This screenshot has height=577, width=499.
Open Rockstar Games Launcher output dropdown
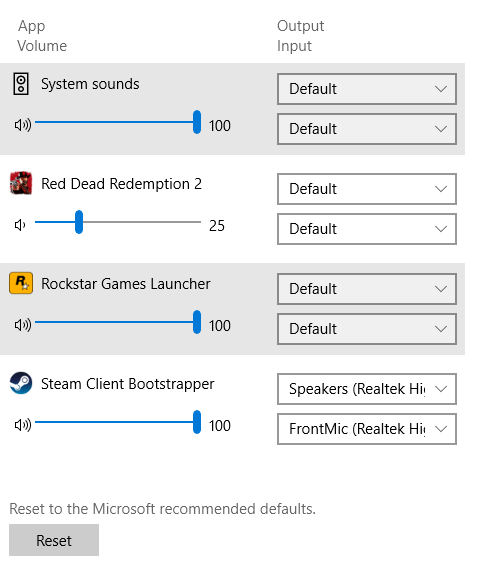(x=367, y=289)
